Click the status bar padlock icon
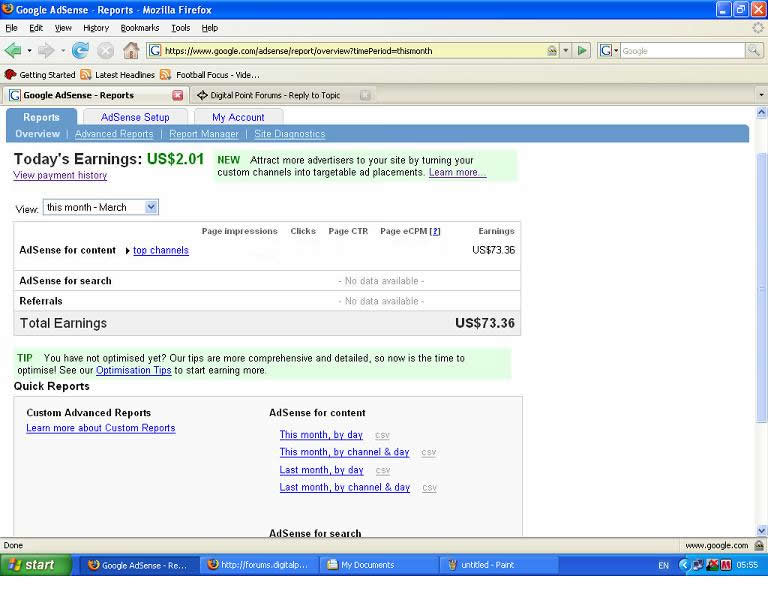The height and width of the screenshot is (600, 768). click(x=759, y=545)
